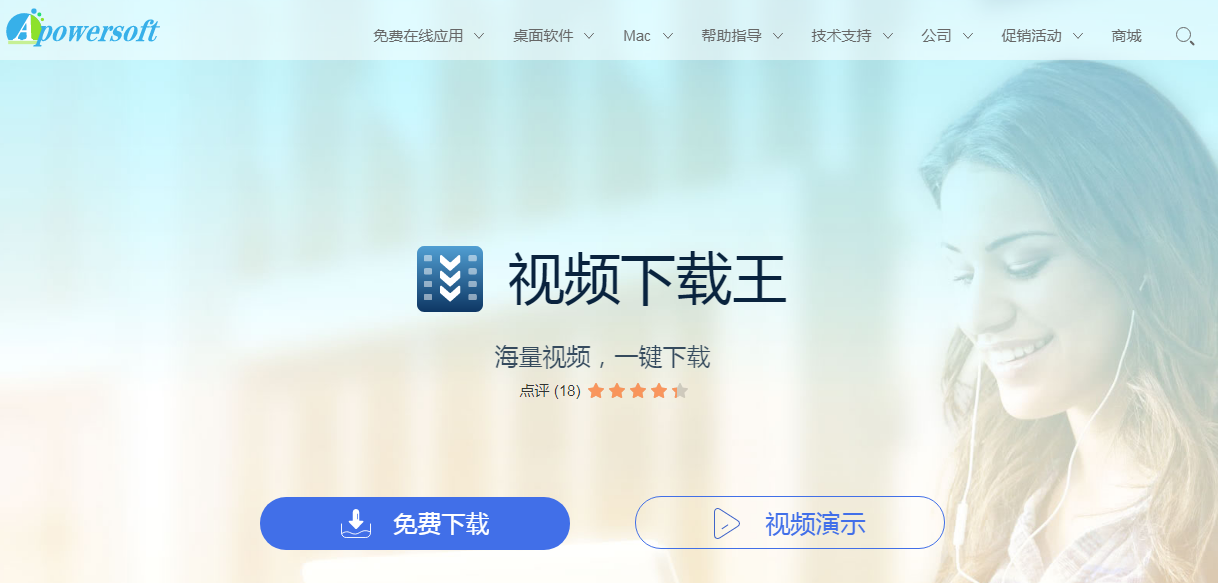This screenshot has width=1218, height=583.
Task: Go to the 商城 store link
Action: point(1126,36)
